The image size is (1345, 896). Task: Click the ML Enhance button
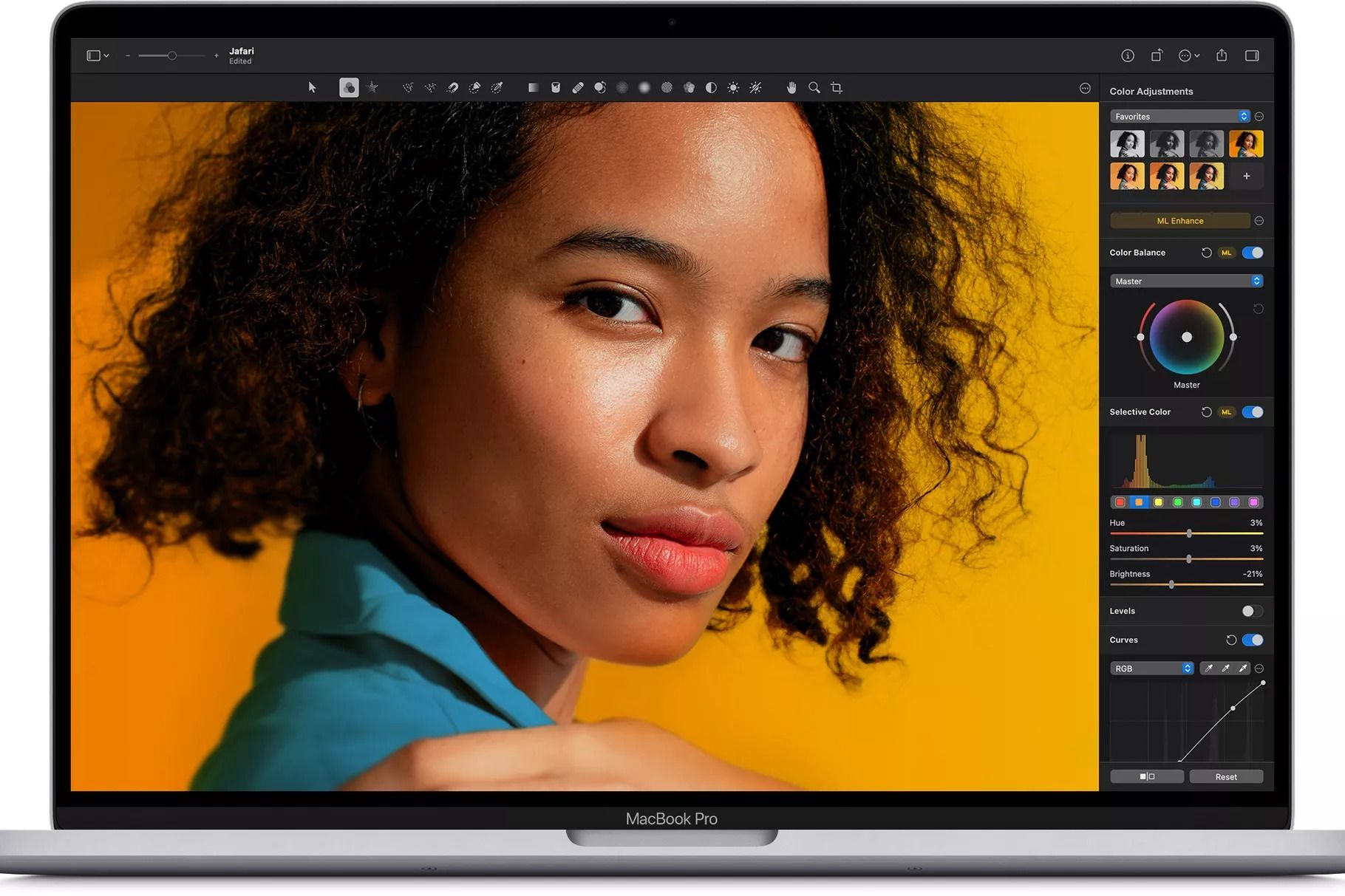point(1180,220)
